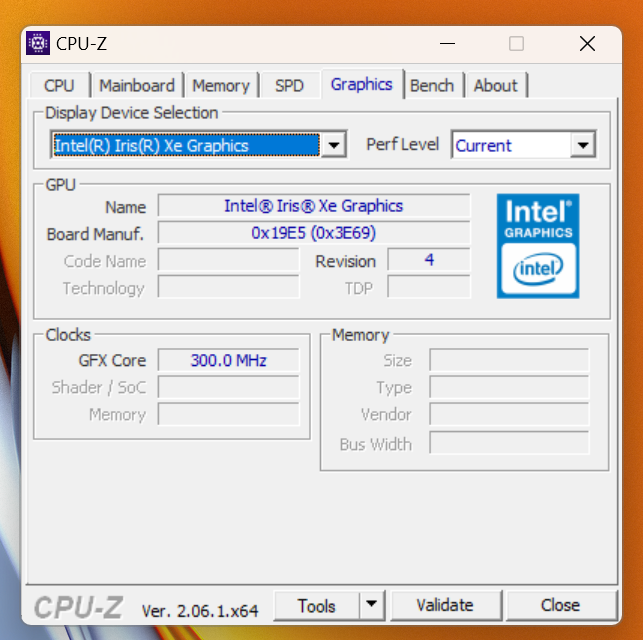Viewport: 643px width, 640px height.
Task: Close the CPU-Z window with X
Action: click(x=587, y=43)
